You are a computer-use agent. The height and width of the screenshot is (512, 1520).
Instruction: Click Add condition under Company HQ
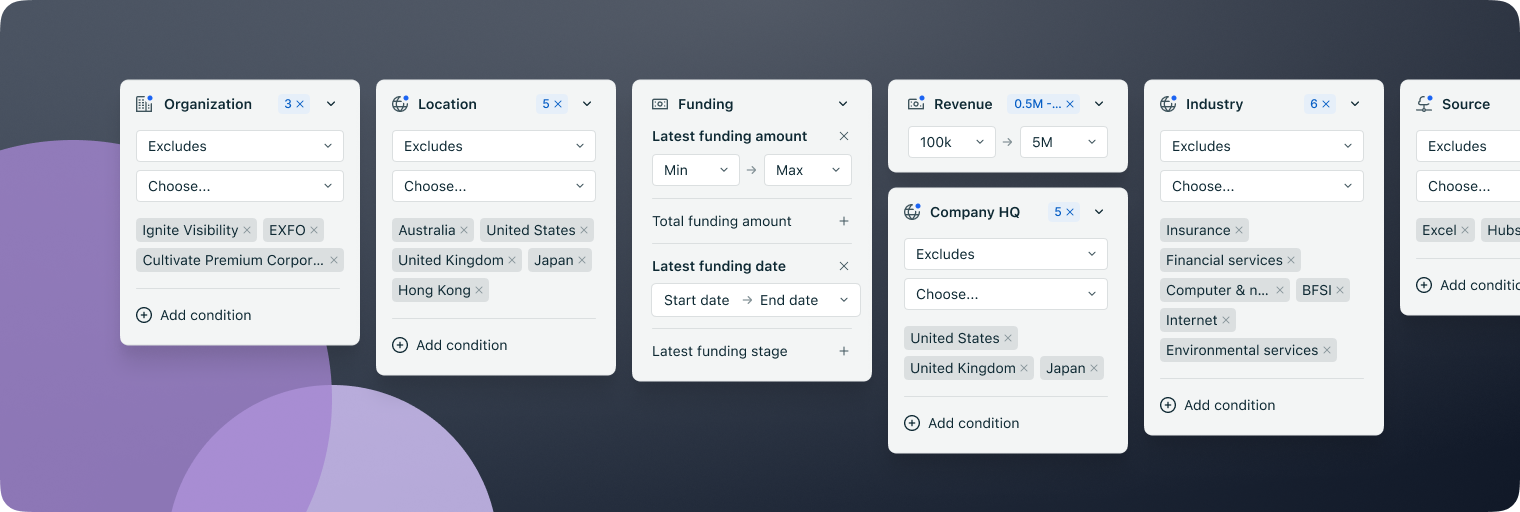(x=962, y=423)
